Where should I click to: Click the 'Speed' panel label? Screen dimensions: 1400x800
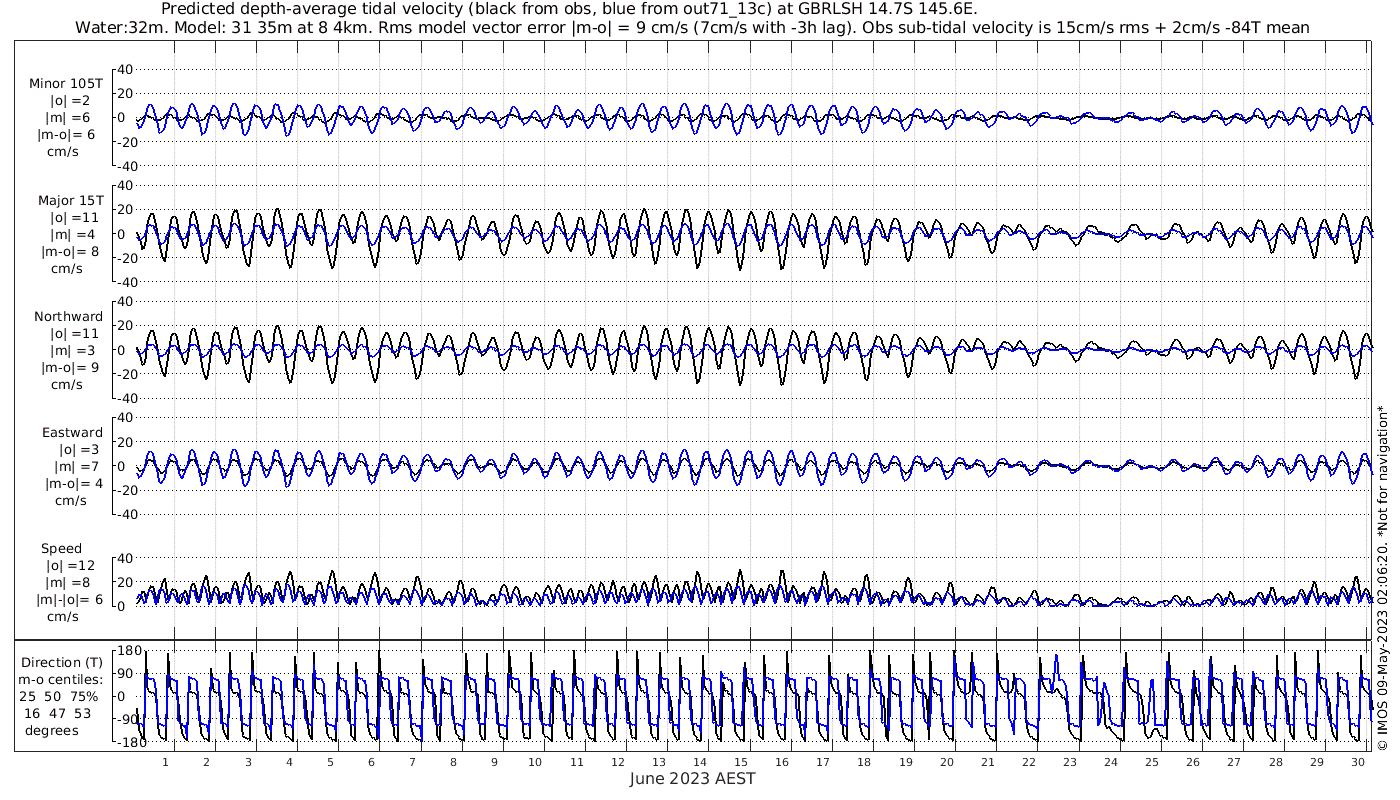[x=62, y=549]
